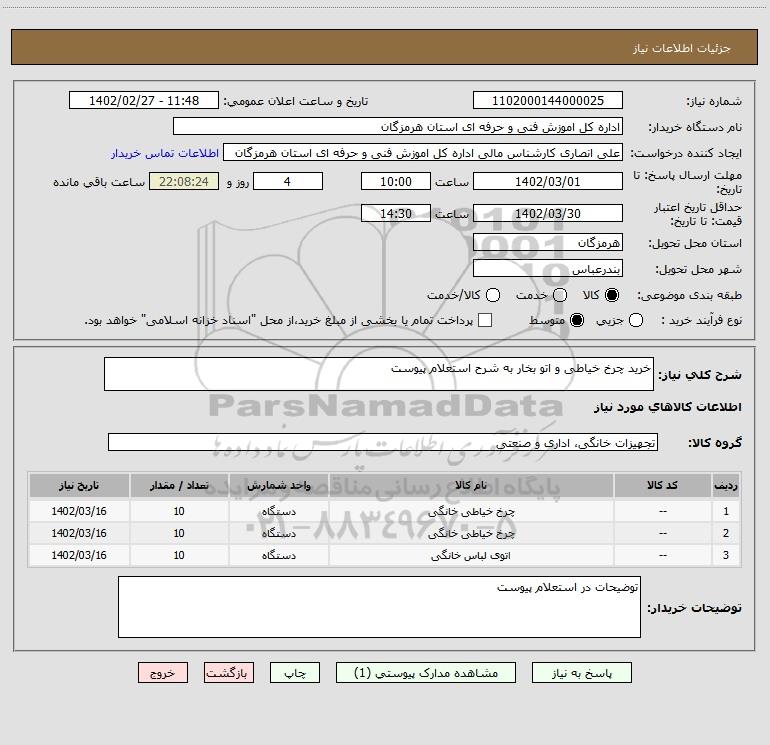The width and height of the screenshot is (770, 745).
Task: Click the کد کالا column header
Action: [x=662, y=486]
